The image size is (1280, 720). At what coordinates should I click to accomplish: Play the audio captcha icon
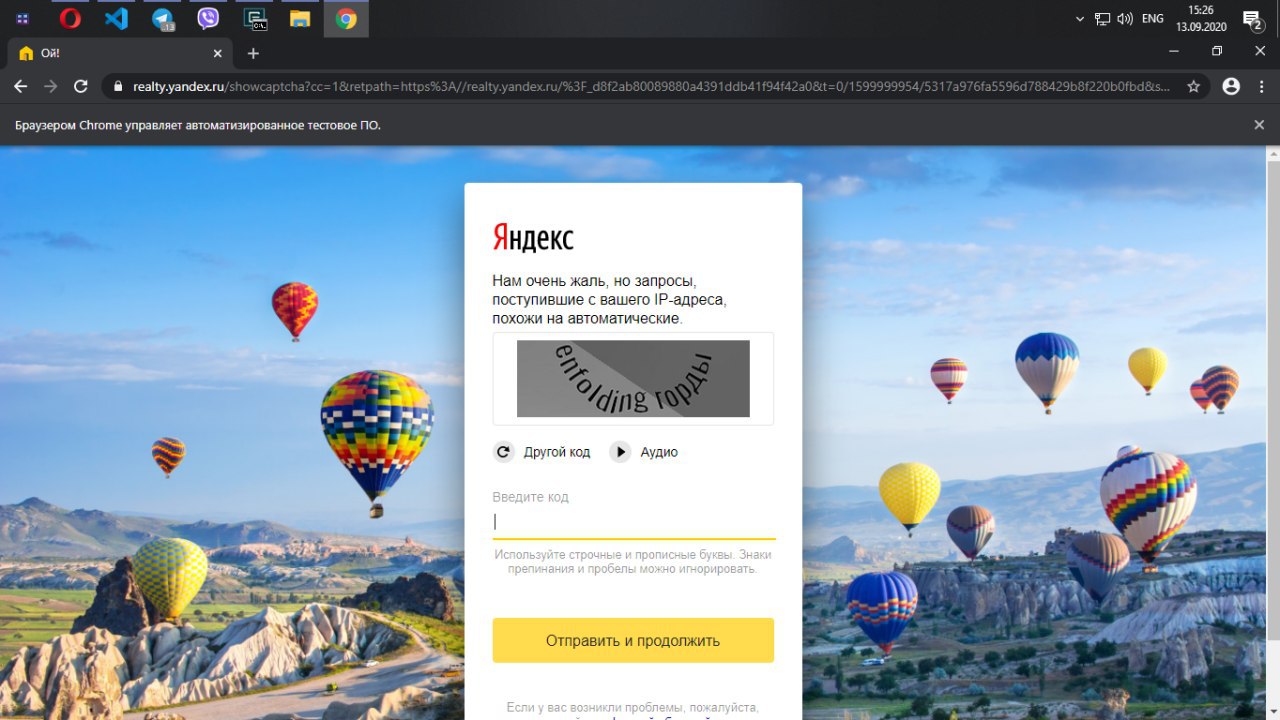point(621,452)
